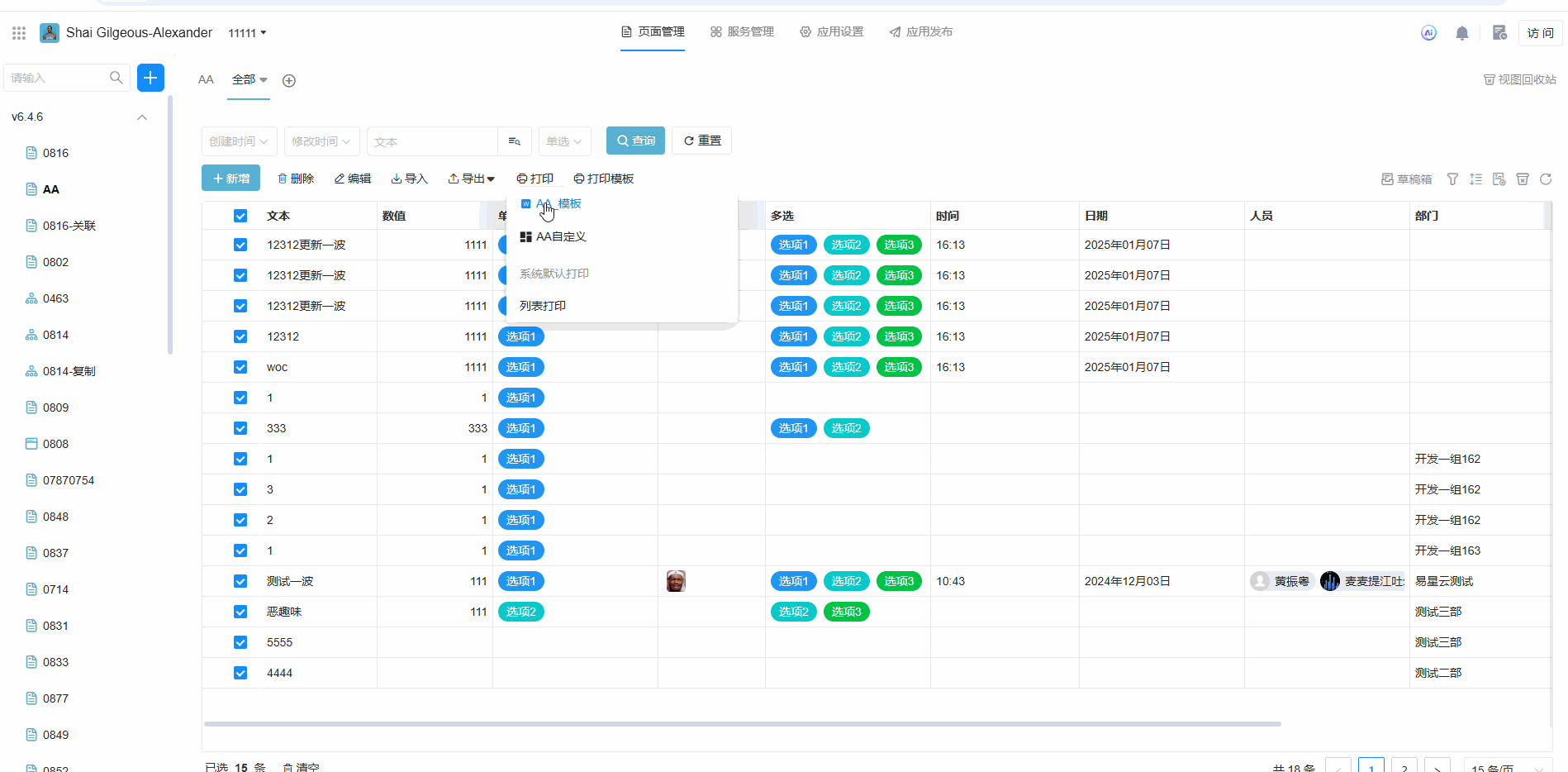Open the 0816-关联 page in sidebar
The width and height of the screenshot is (1568, 772).
tap(69, 226)
